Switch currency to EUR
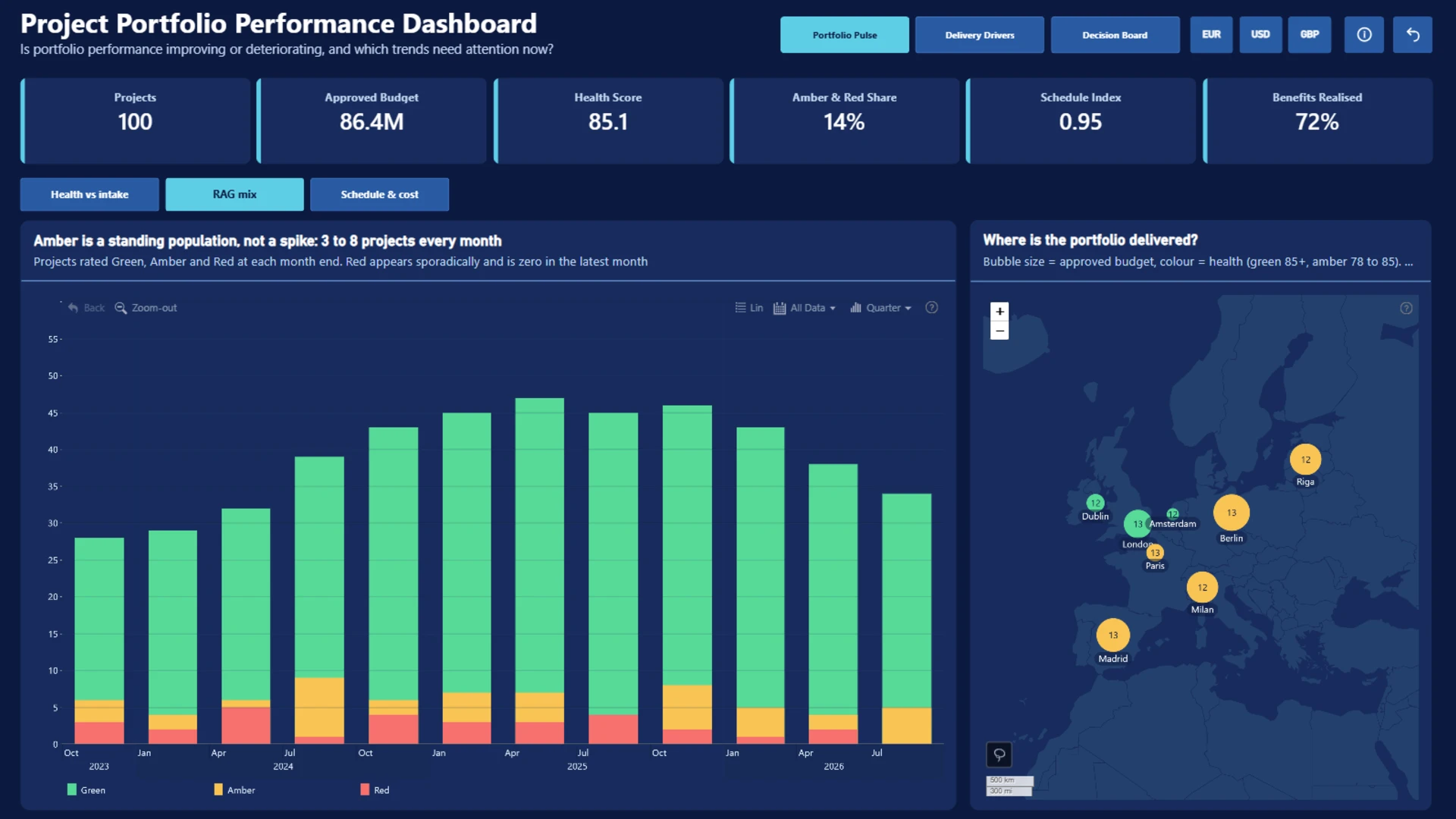Viewport: 1456px width, 819px height. (x=1211, y=35)
